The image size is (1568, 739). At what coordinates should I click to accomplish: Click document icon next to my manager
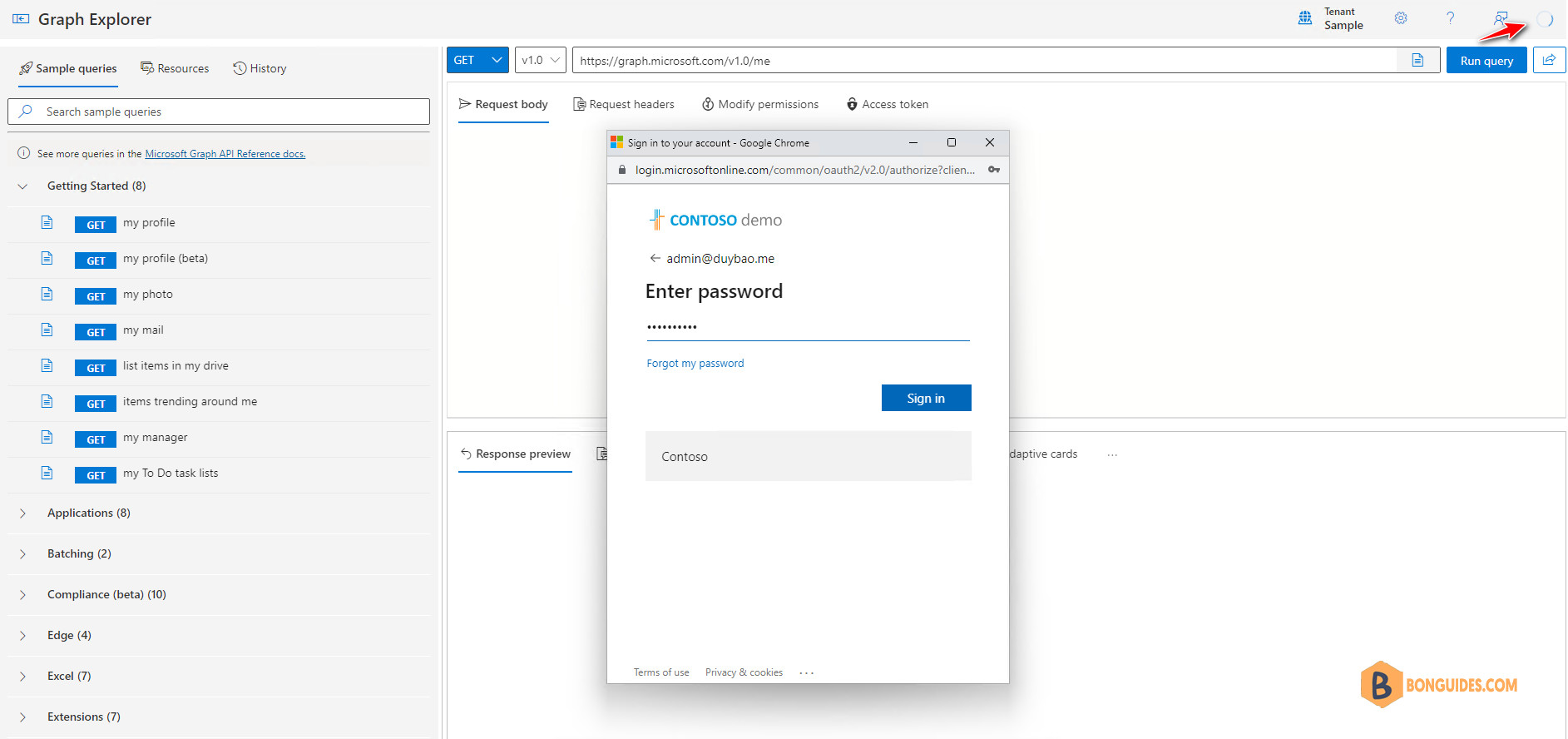point(47,437)
